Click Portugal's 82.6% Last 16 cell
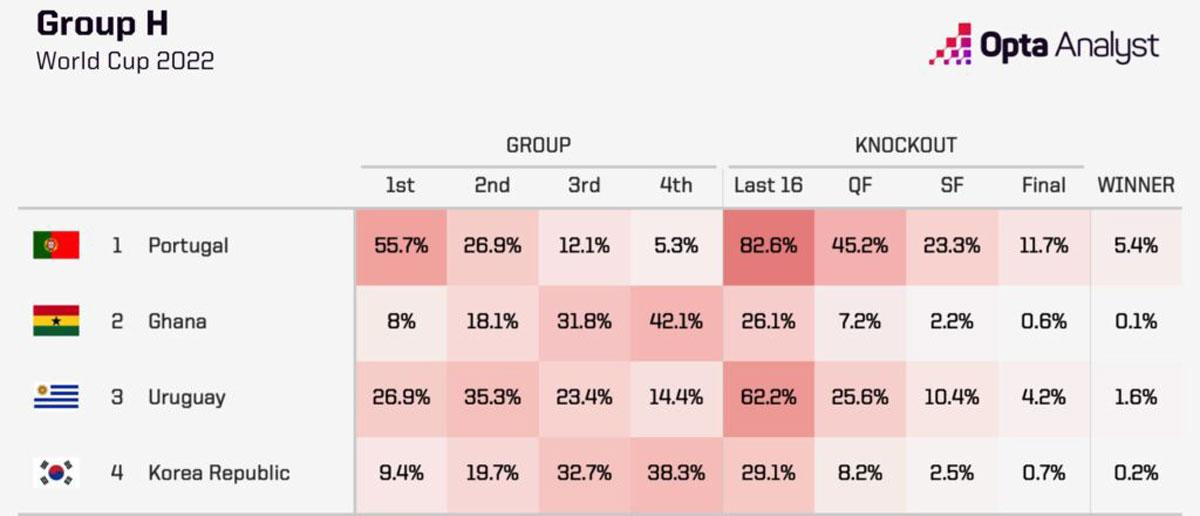Screen dimensions: 1200x516 click(x=768, y=245)
